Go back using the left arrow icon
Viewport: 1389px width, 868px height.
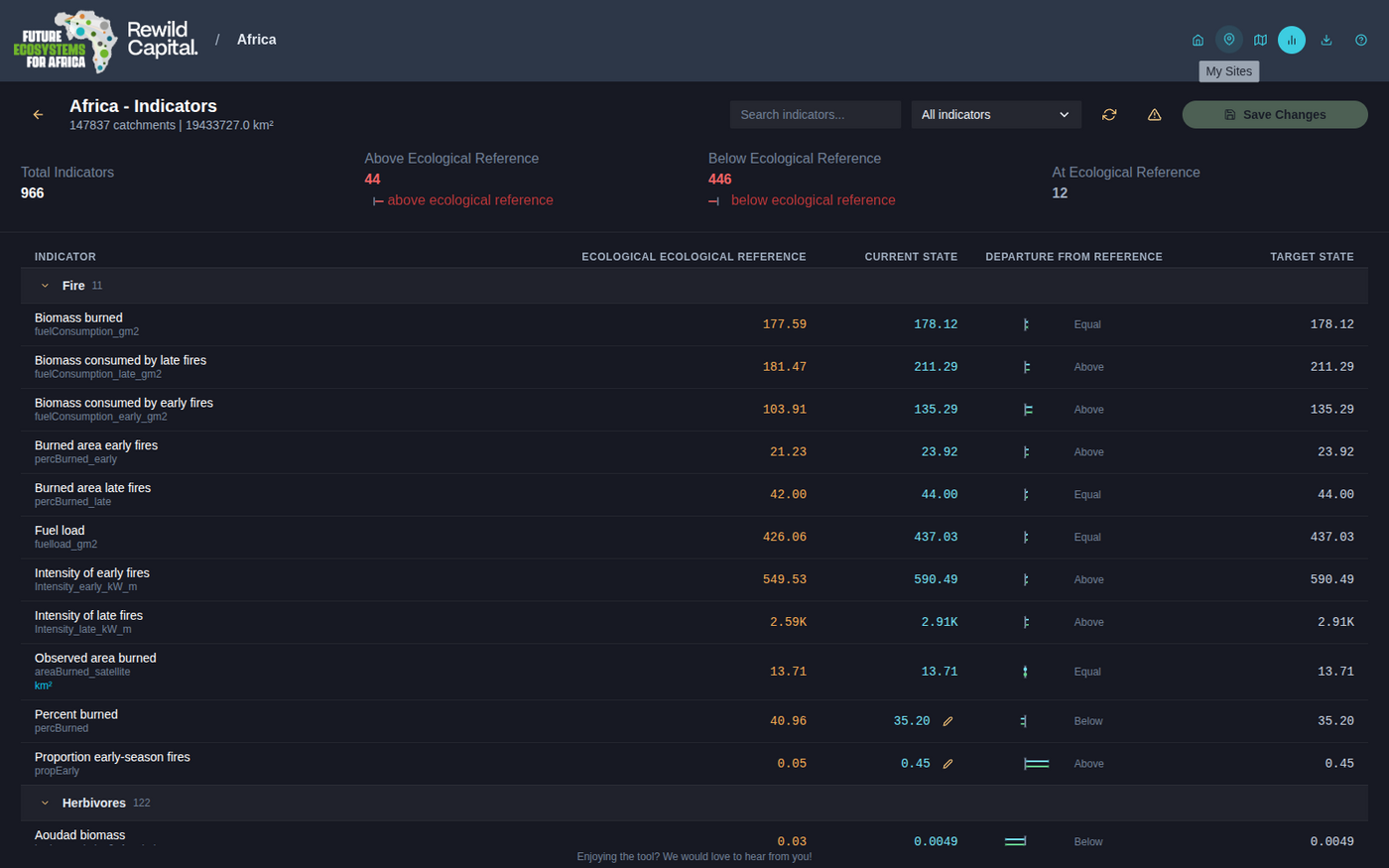point(38,115)
